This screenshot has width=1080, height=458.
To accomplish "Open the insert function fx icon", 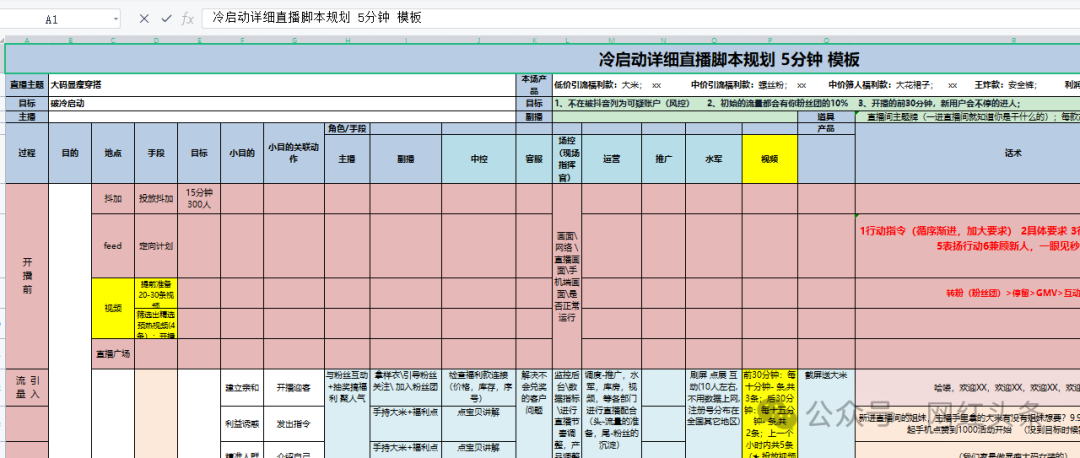I will pyautogui.click(x=188, y=18).
